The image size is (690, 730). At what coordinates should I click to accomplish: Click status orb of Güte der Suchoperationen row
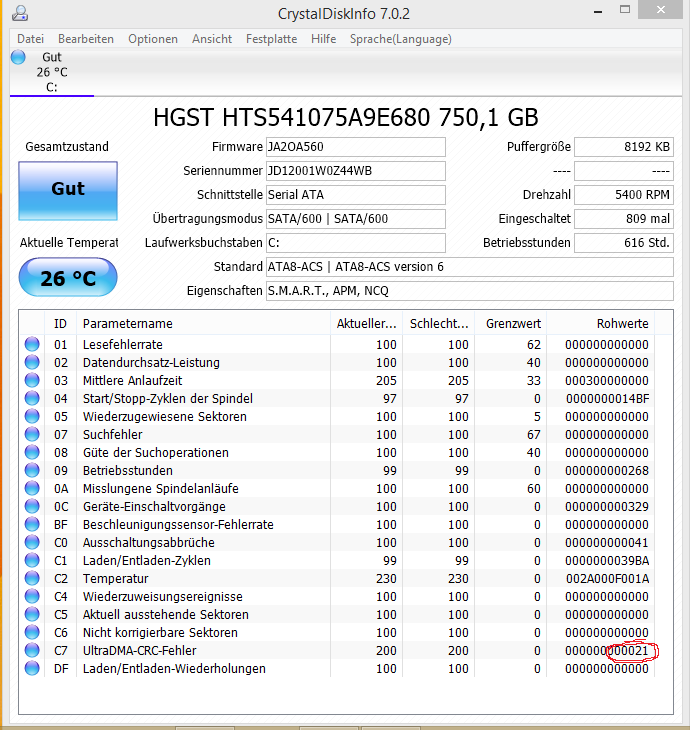pos(32,453)
